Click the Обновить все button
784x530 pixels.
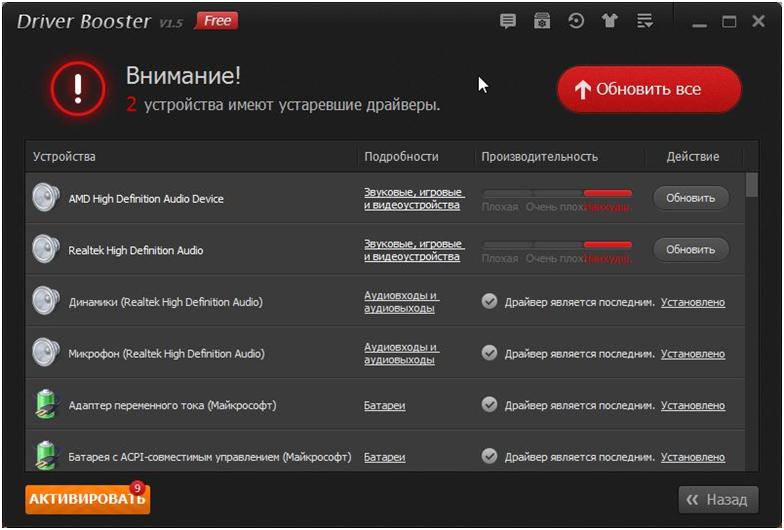pyautogui.click(x=649, y=90)
